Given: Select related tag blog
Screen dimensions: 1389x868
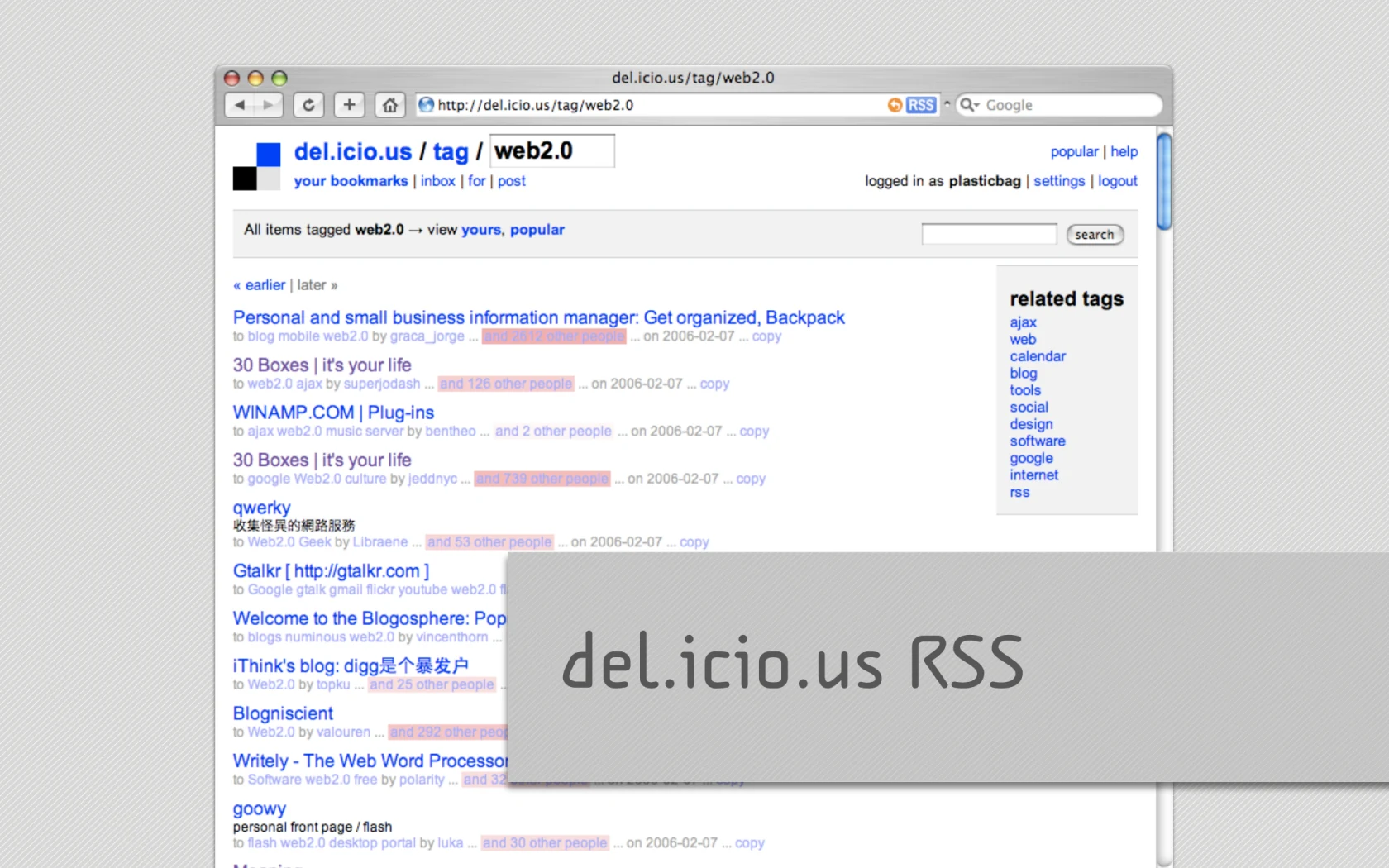Looking at the screenshot, I should [x=1024, y=374].
